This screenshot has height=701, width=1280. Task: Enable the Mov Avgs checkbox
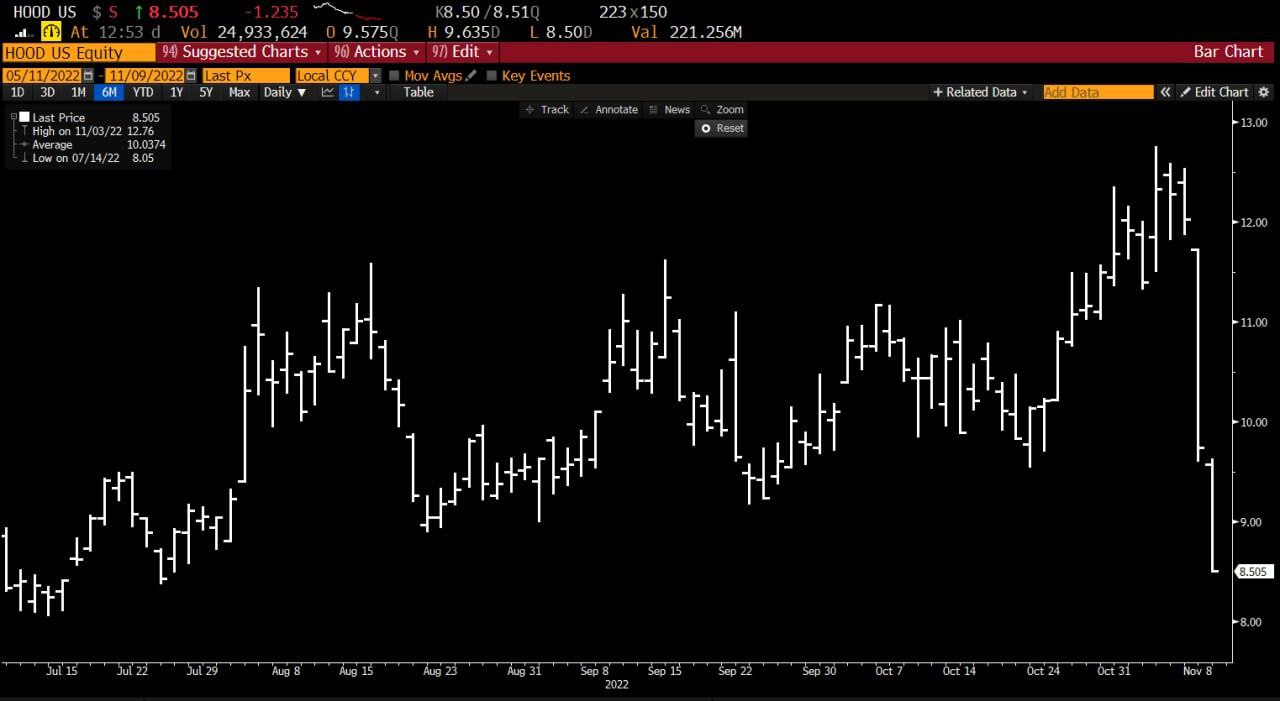(x=394, y=76)
